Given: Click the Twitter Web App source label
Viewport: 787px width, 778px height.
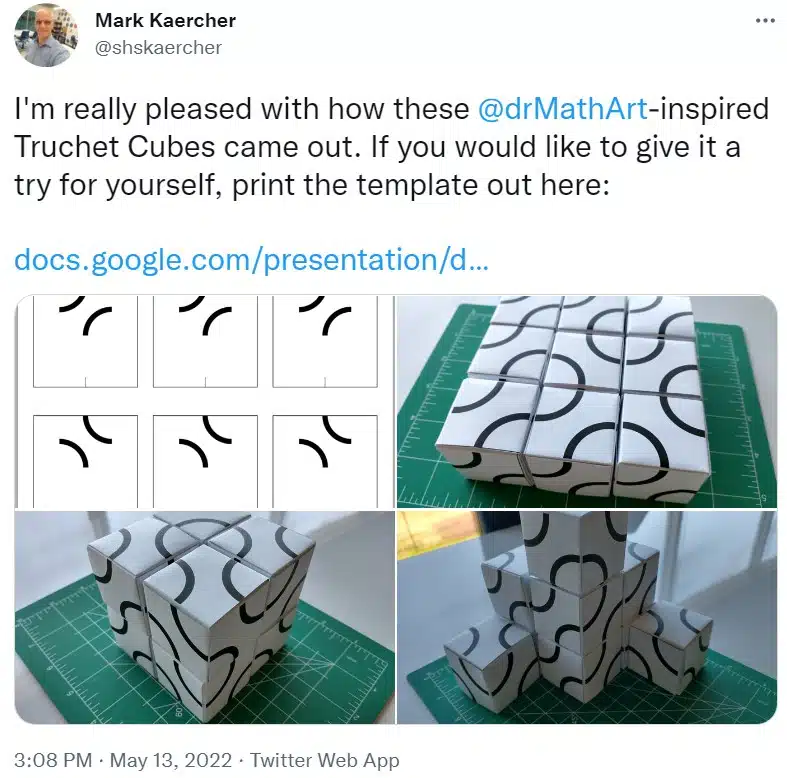Looking at the screenshot, I should point(325,760).
